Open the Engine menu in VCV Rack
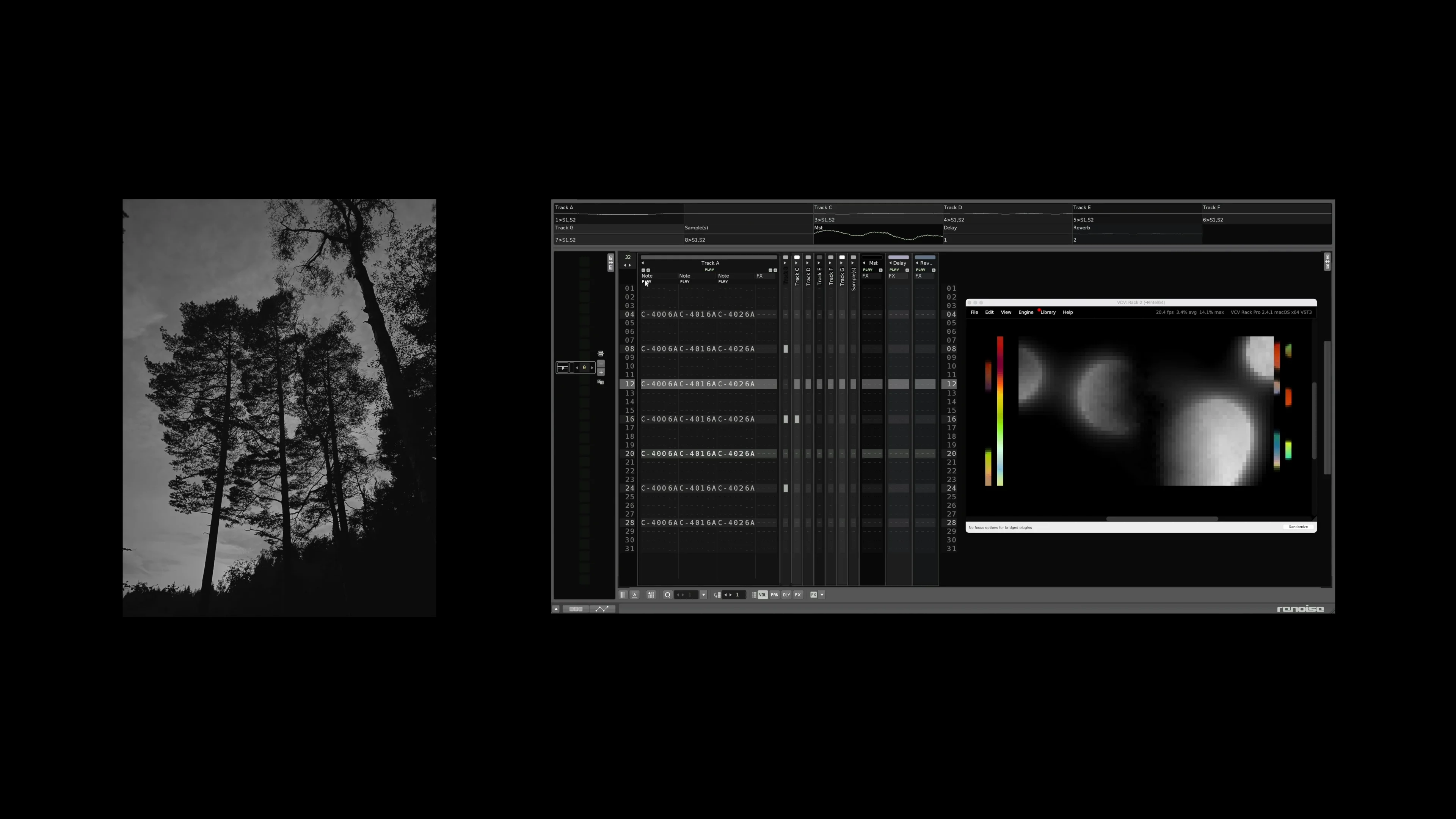The image size is (1456, 819). pyautogui.click(x=1025, y=312)
